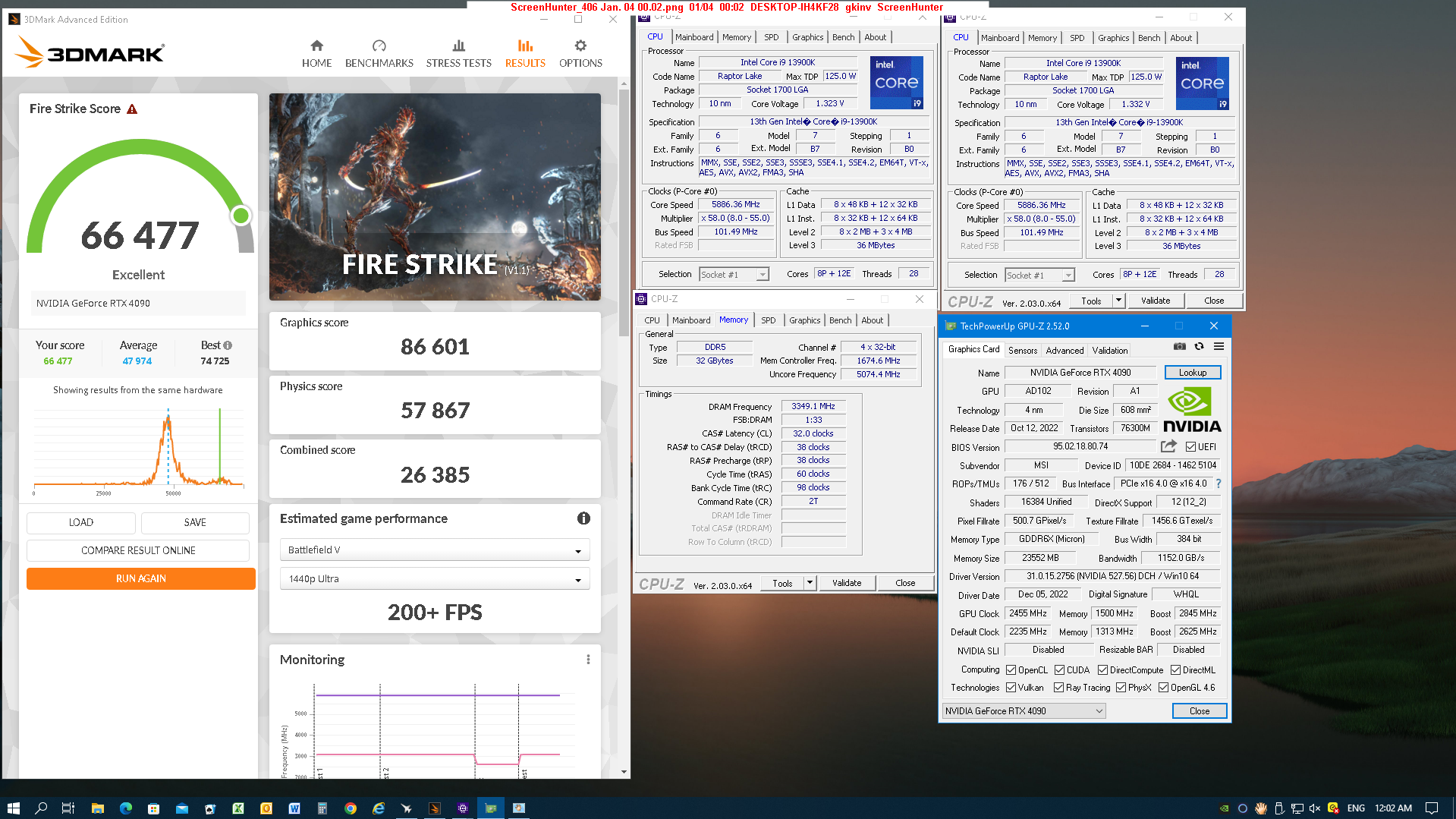Screen dimensions: 1456x819
Task: Open the GPU-Z hamburger menu
Action: (x=1219, y=346)
